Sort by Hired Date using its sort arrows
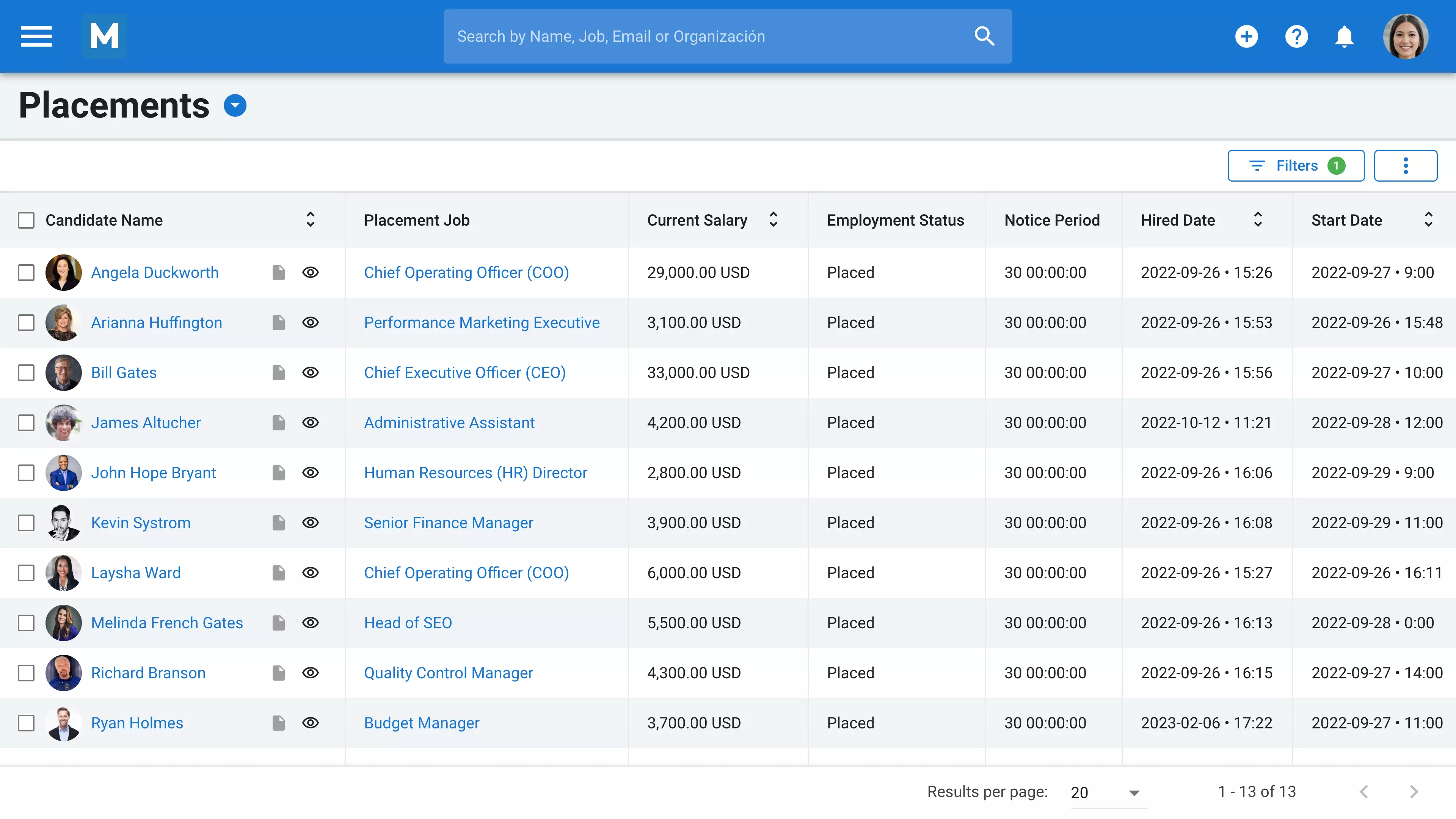The height and width of the screenshot is (819, 1456). coord(1258,220)
